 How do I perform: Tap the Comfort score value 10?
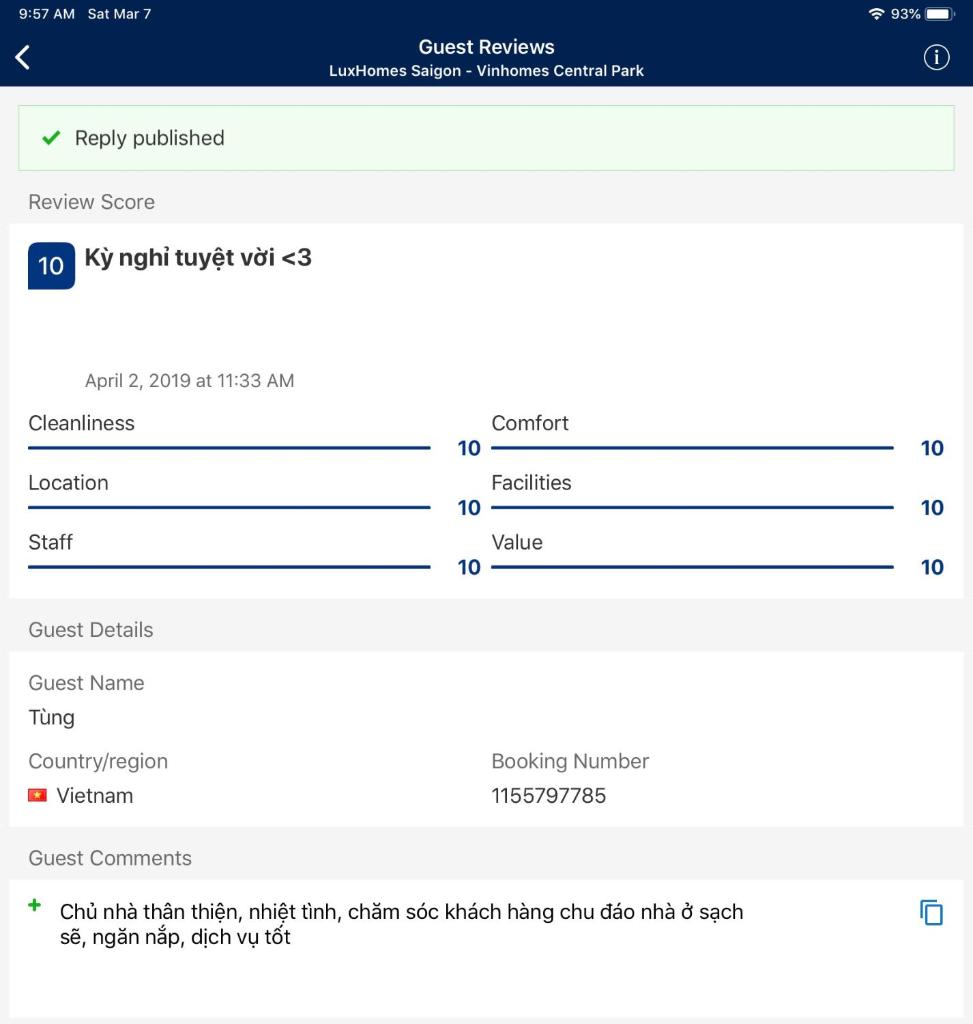coord(932,448)
